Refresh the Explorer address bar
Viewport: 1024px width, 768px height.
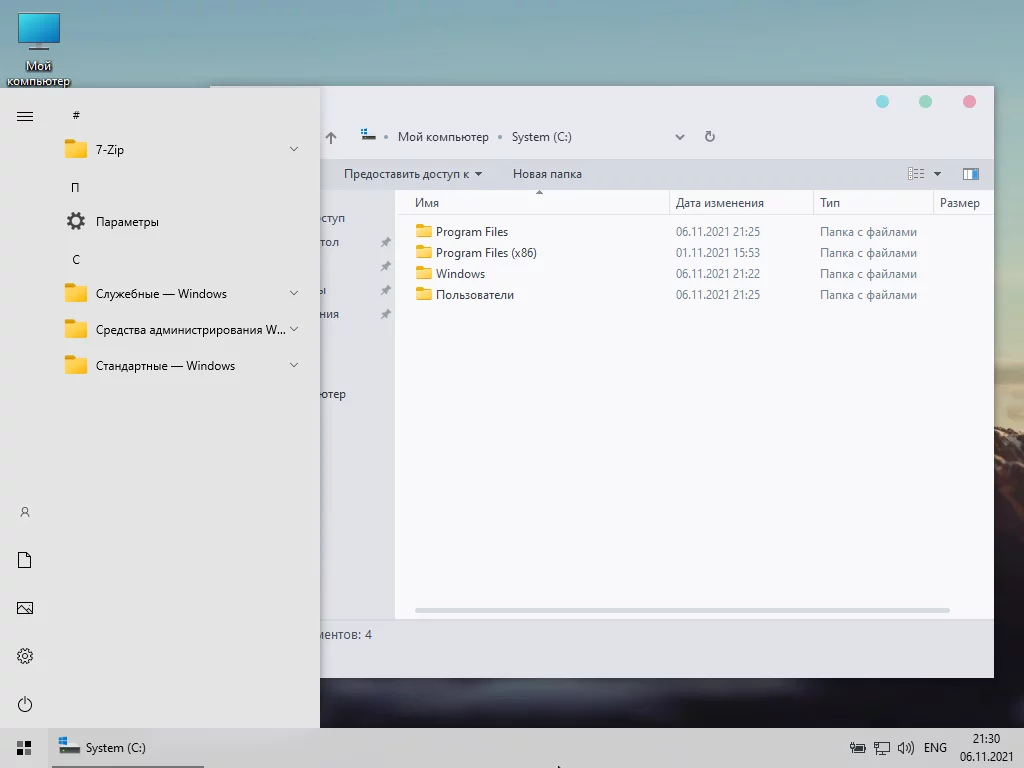(x=710, y=136)
